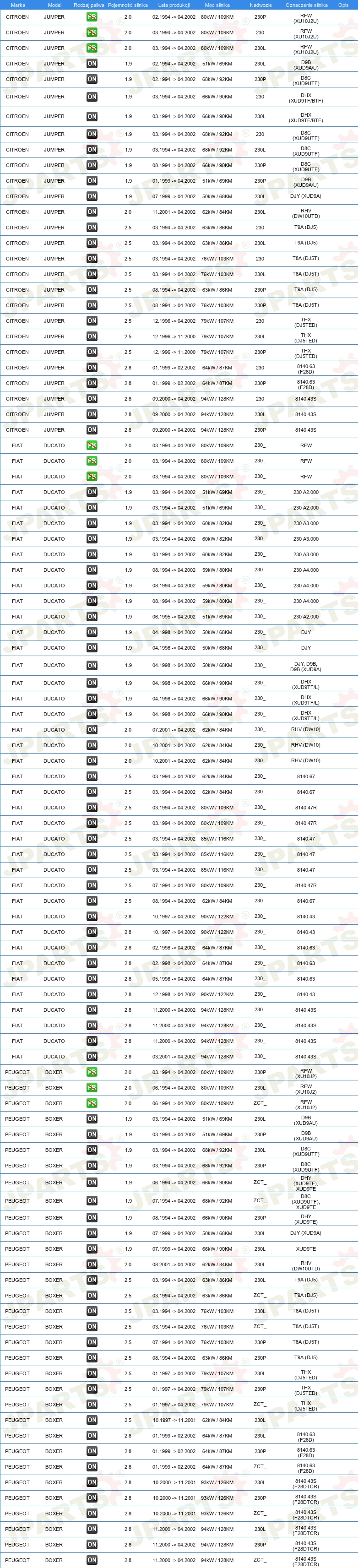Click '12.1998 -> 04.2002' production years cell
358x1568 pixels.
(174, 995)
